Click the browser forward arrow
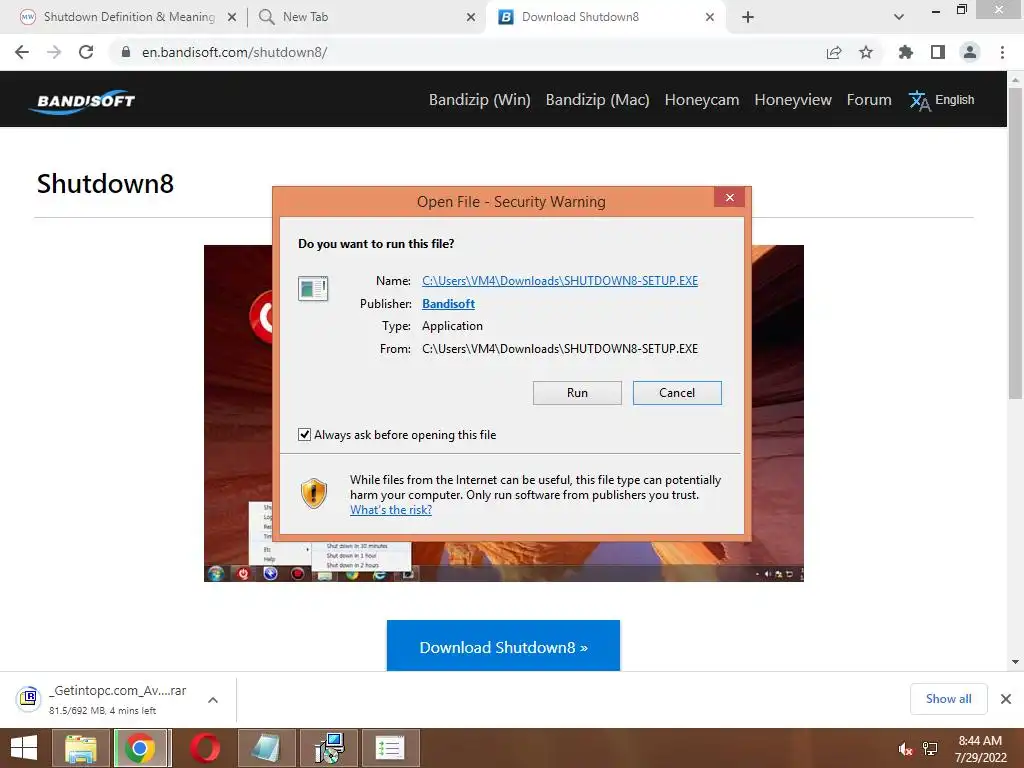 [54, 52]
